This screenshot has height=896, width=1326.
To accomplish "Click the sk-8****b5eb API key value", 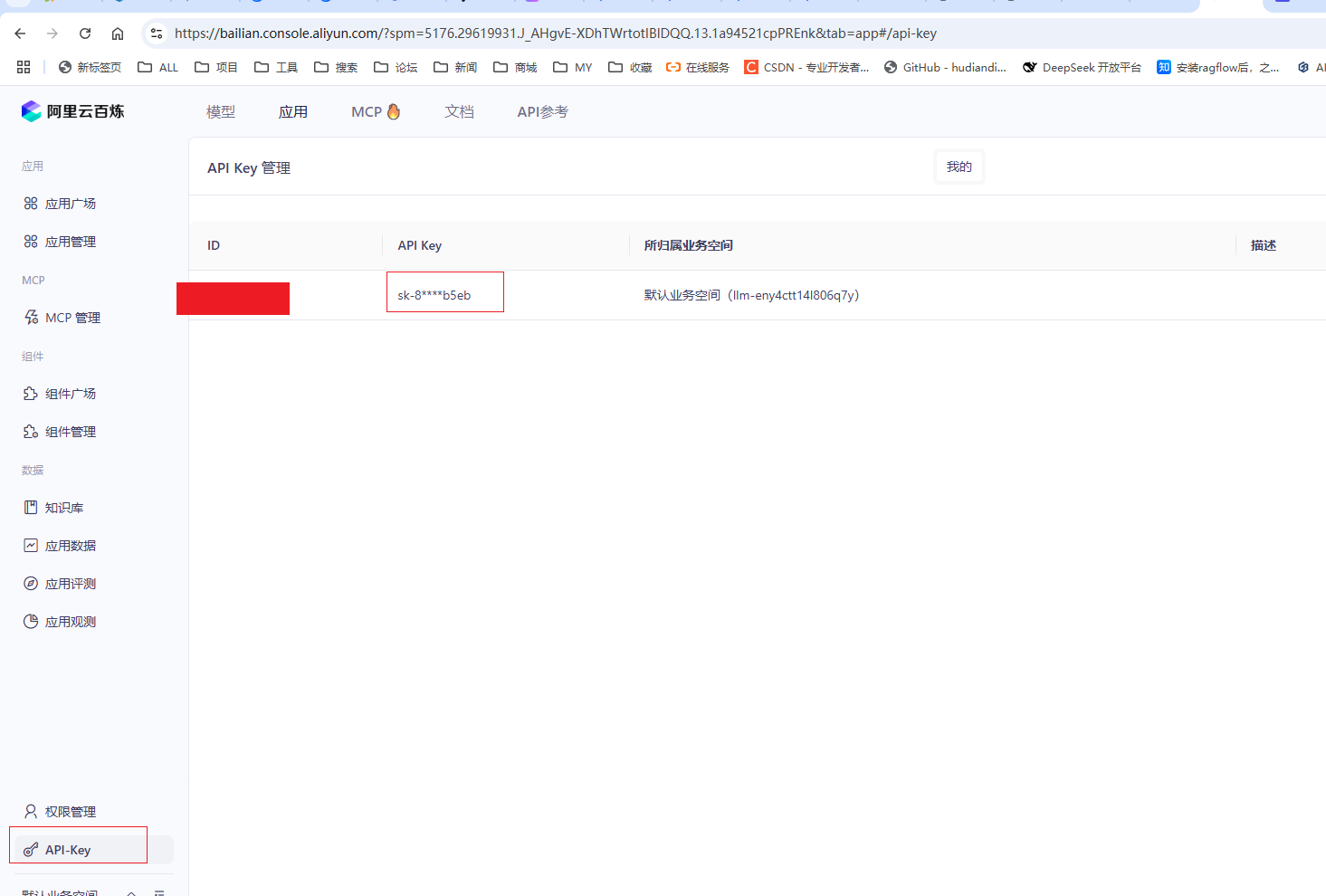I will coord(434,295).
